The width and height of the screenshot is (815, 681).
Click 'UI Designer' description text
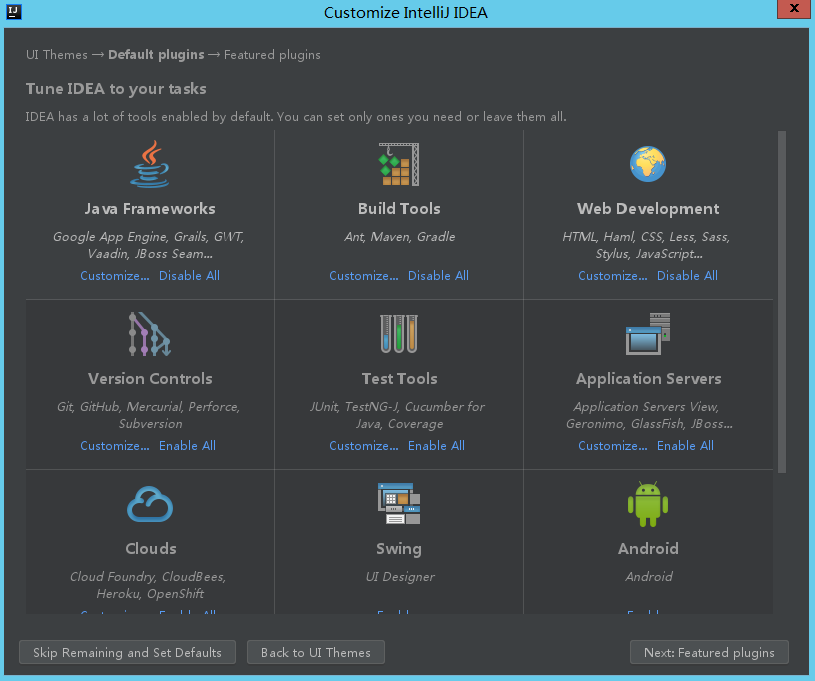(x=400, y=577)
